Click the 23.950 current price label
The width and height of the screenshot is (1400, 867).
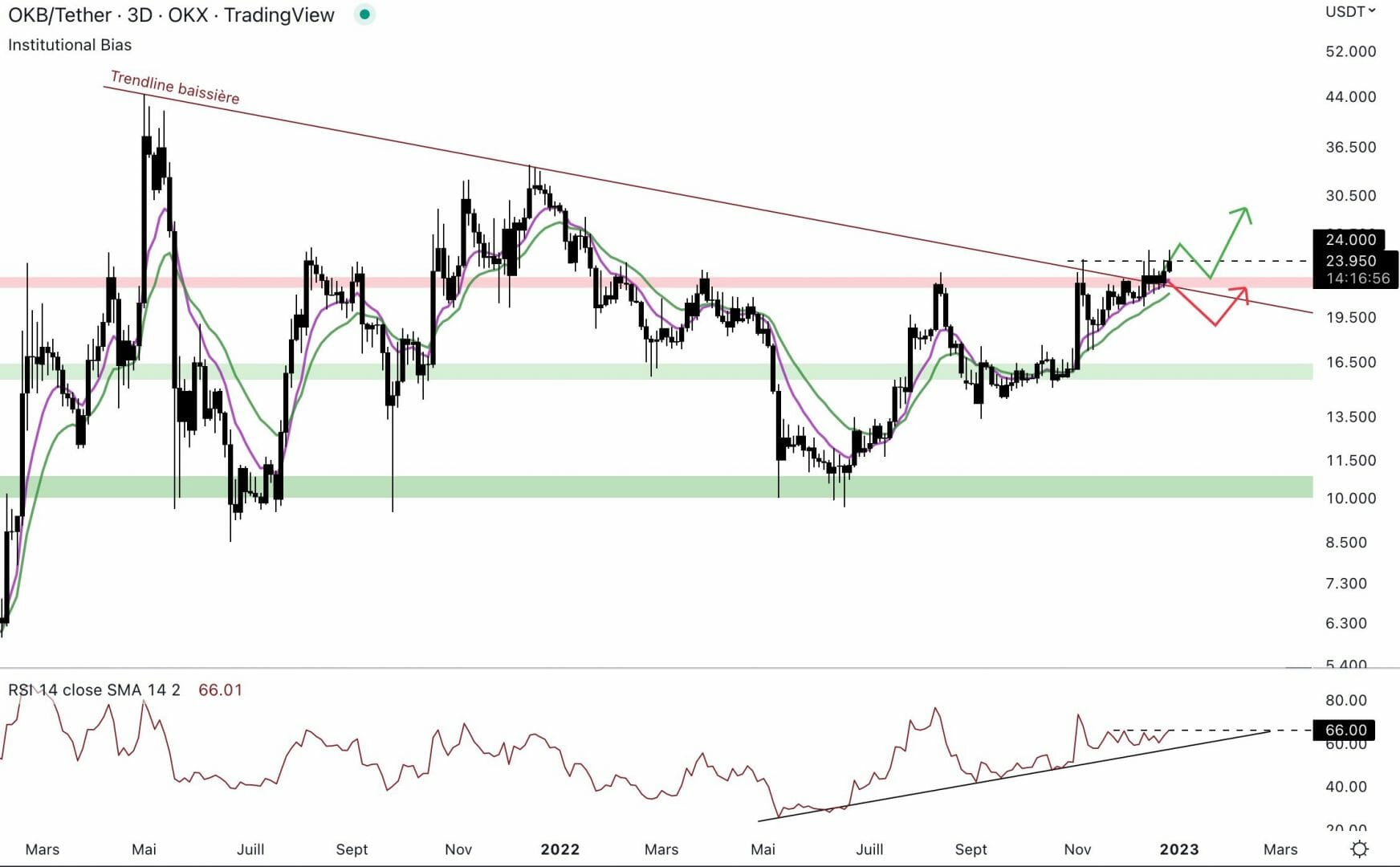1351,260
